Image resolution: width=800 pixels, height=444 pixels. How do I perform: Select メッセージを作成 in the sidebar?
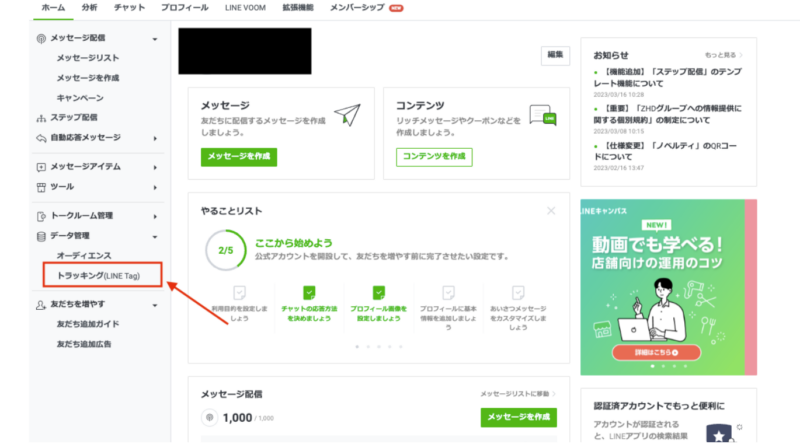tap(88, 78)
